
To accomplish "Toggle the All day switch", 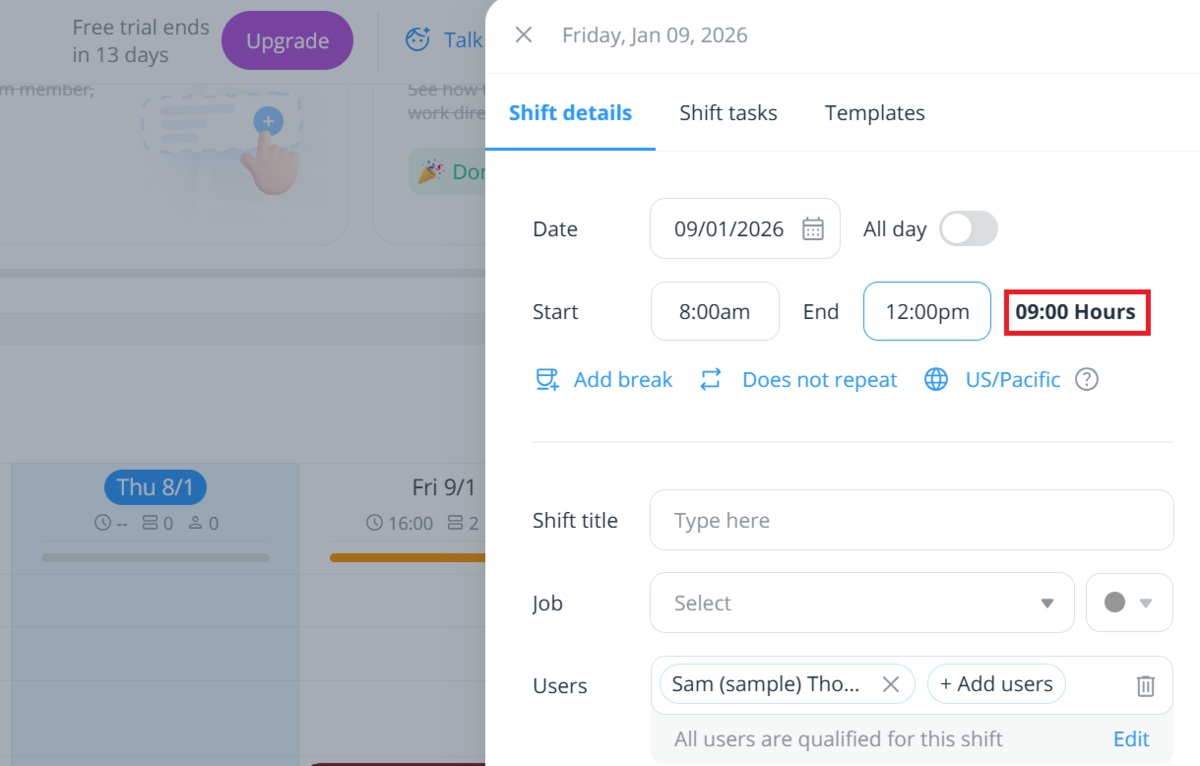I will coord(967,228).
